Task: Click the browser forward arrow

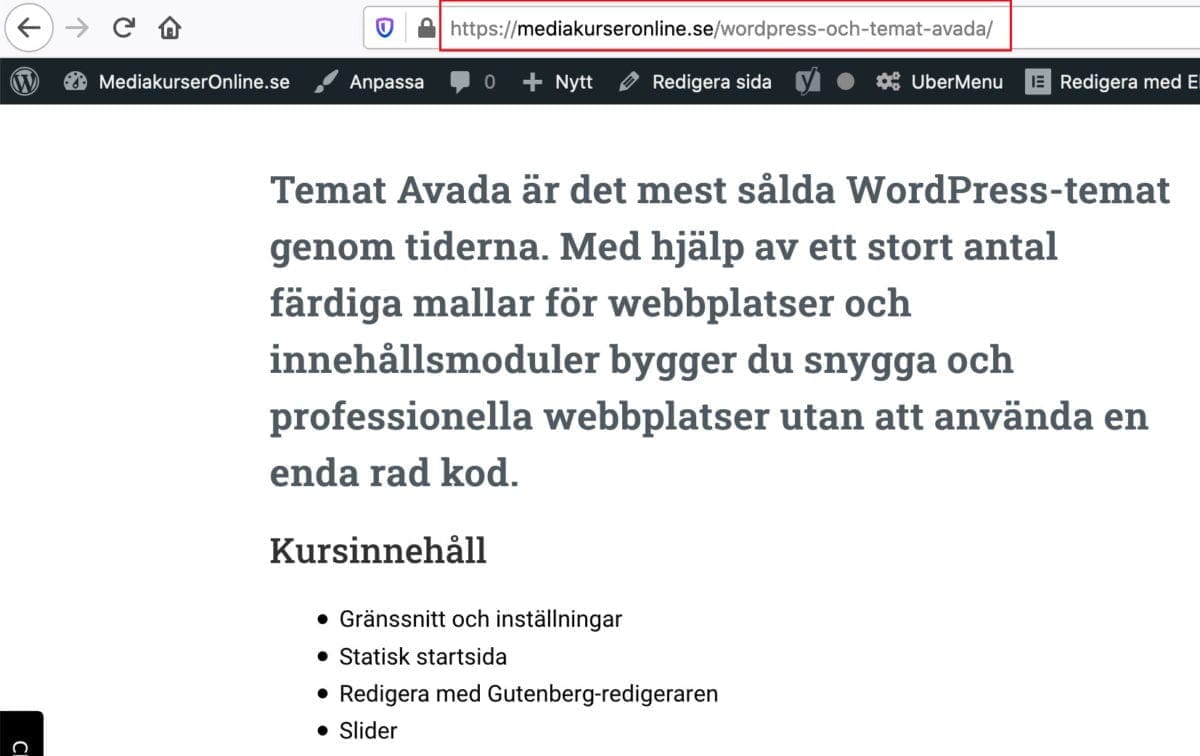Action: click(x=76, y=28)
